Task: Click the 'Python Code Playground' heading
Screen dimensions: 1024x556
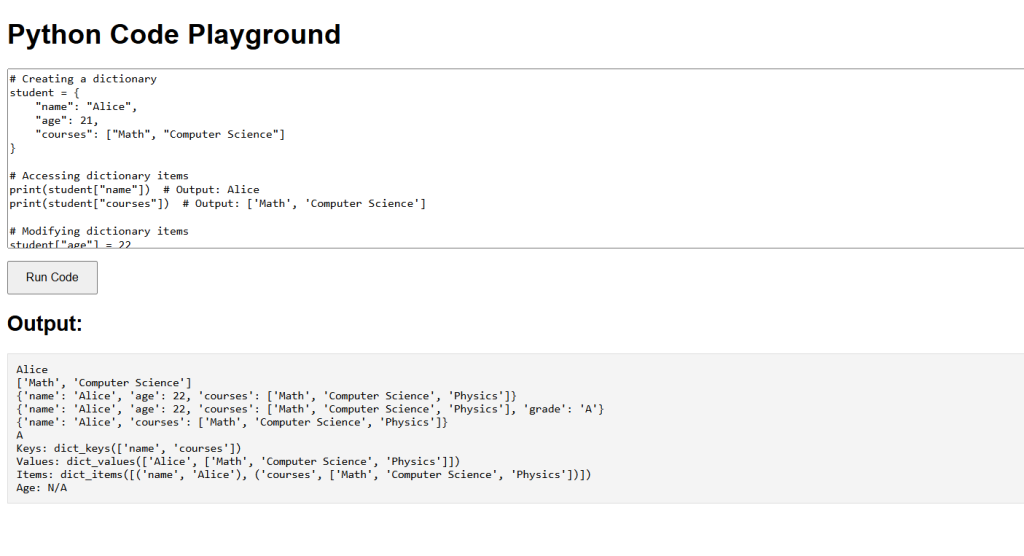Action: pyautogui.click(x=174, y=35)
